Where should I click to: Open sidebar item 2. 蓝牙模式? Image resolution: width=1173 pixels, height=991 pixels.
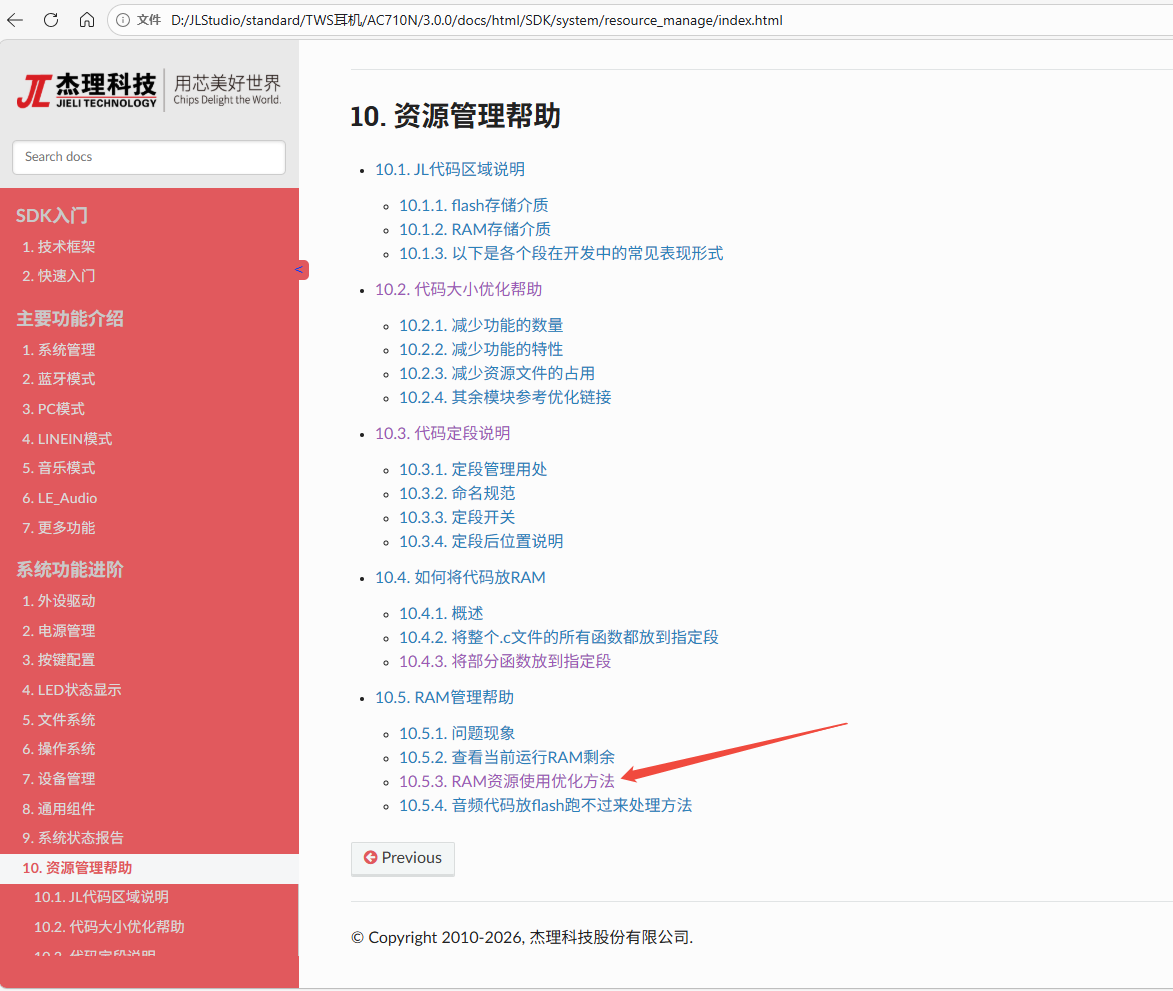click(x=58, y=379)
